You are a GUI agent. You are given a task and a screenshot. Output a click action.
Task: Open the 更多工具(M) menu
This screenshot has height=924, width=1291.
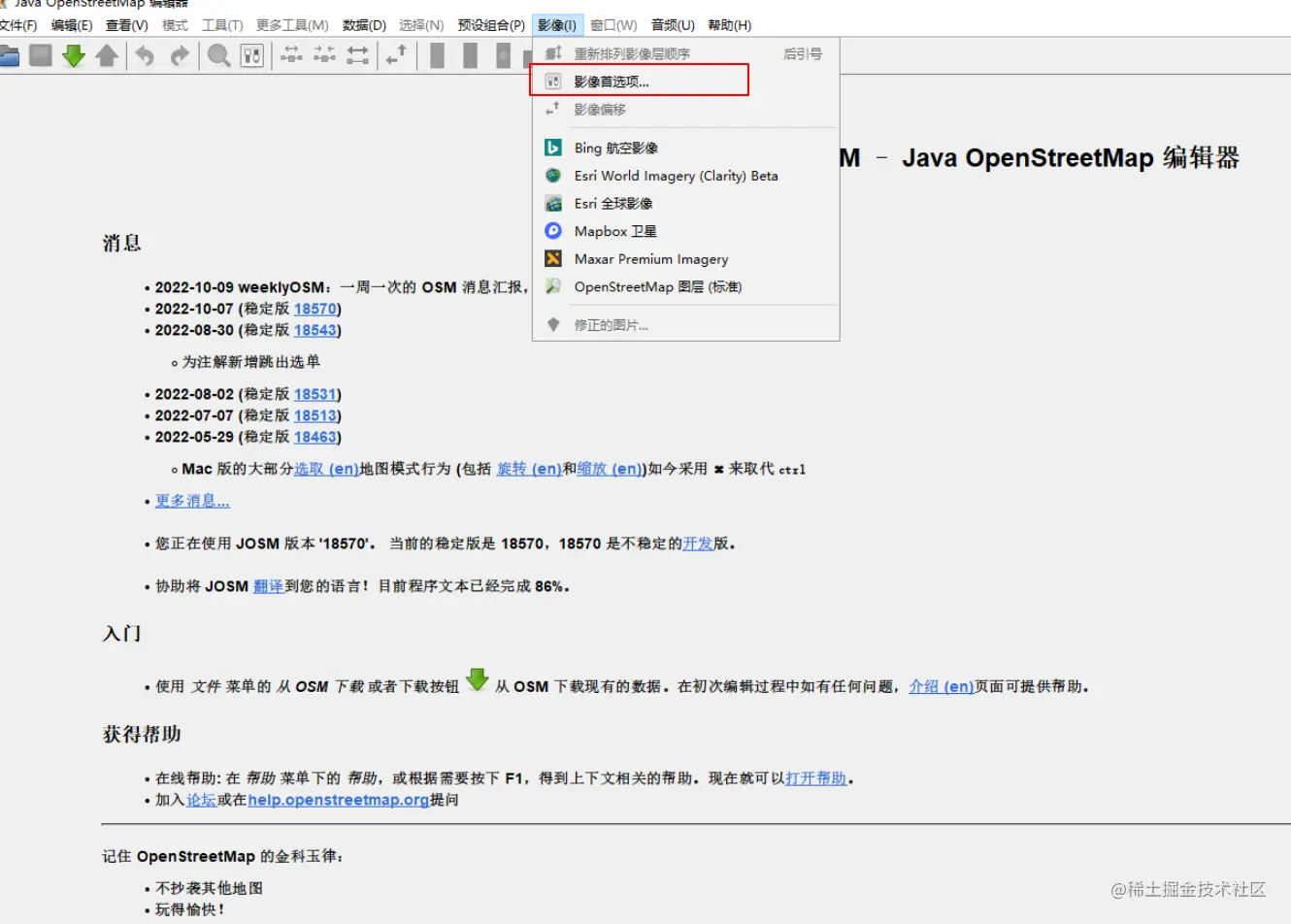(292, 25)
